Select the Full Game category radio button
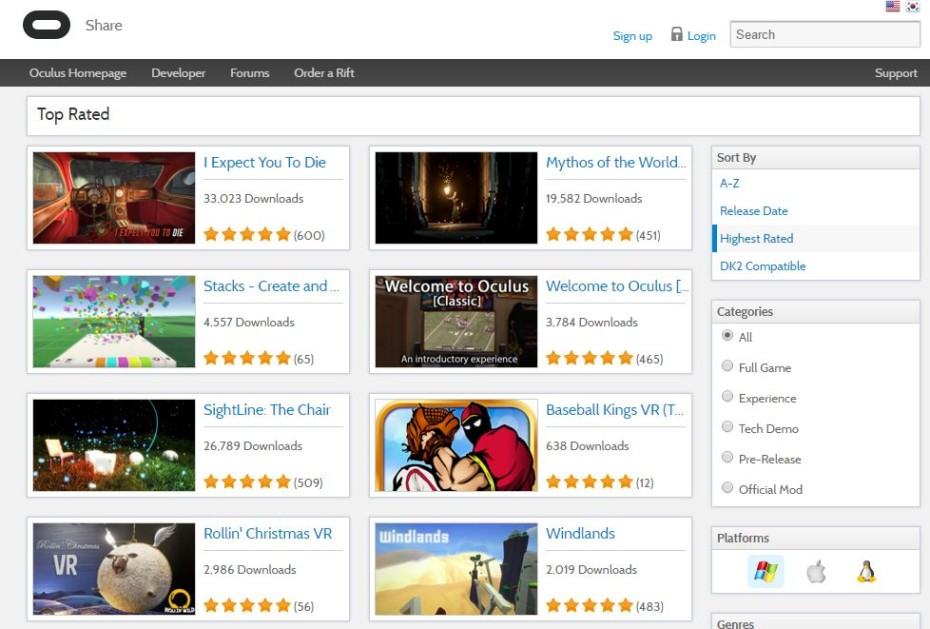This screenshot has height=629, width=930. point(727,366)
